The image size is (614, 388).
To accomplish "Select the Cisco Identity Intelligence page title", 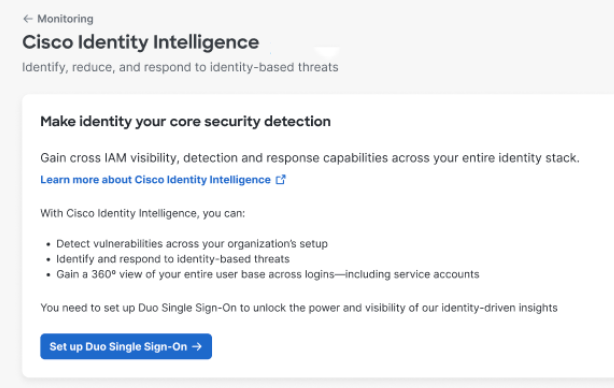I will click(141, 42).
